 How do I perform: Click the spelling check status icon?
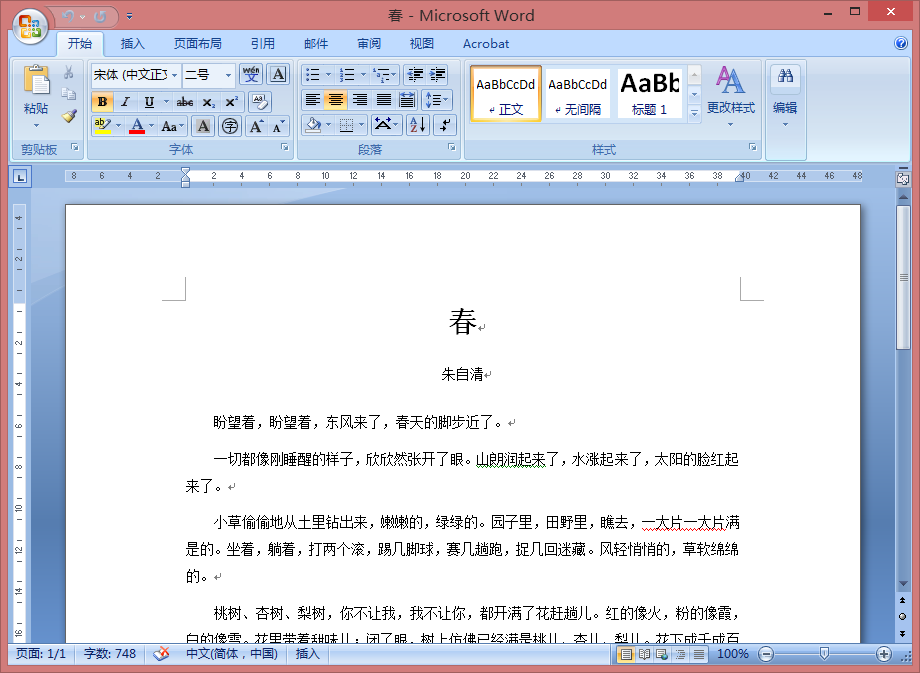tap(161, 654)
